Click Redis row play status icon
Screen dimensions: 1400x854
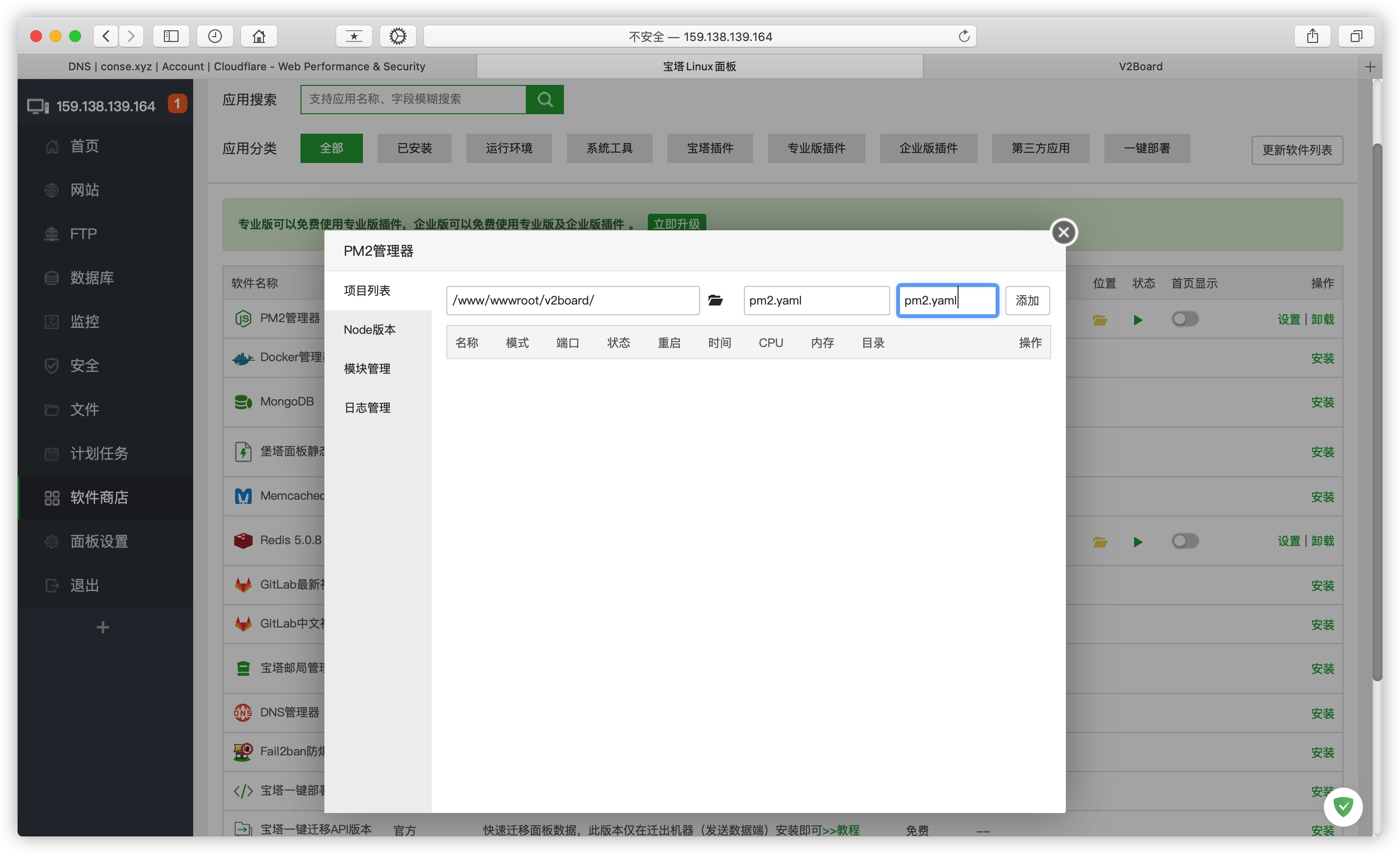click(1138, 541)
